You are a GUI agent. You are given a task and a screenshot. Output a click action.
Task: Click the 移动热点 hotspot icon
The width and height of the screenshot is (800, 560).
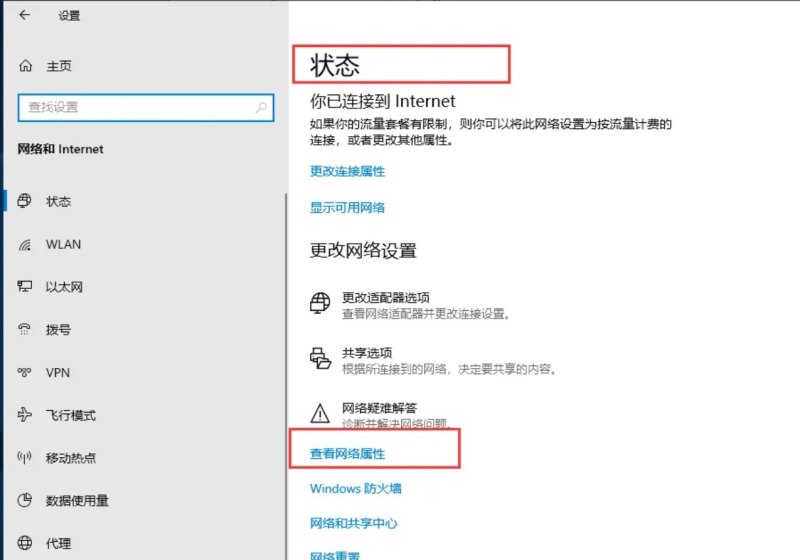[x=24, y=457]
